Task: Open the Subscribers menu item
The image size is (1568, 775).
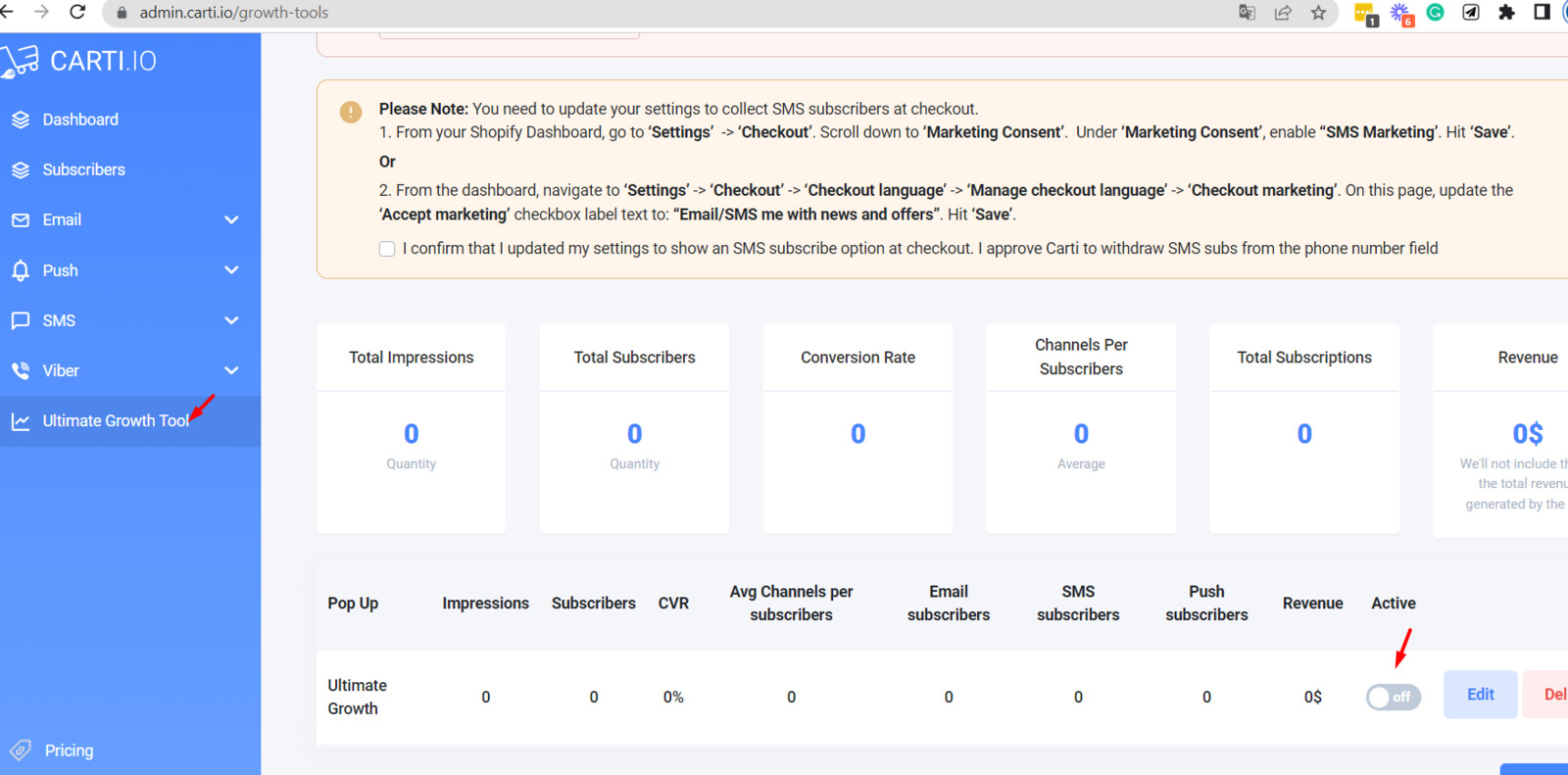Action: point(83,170)
